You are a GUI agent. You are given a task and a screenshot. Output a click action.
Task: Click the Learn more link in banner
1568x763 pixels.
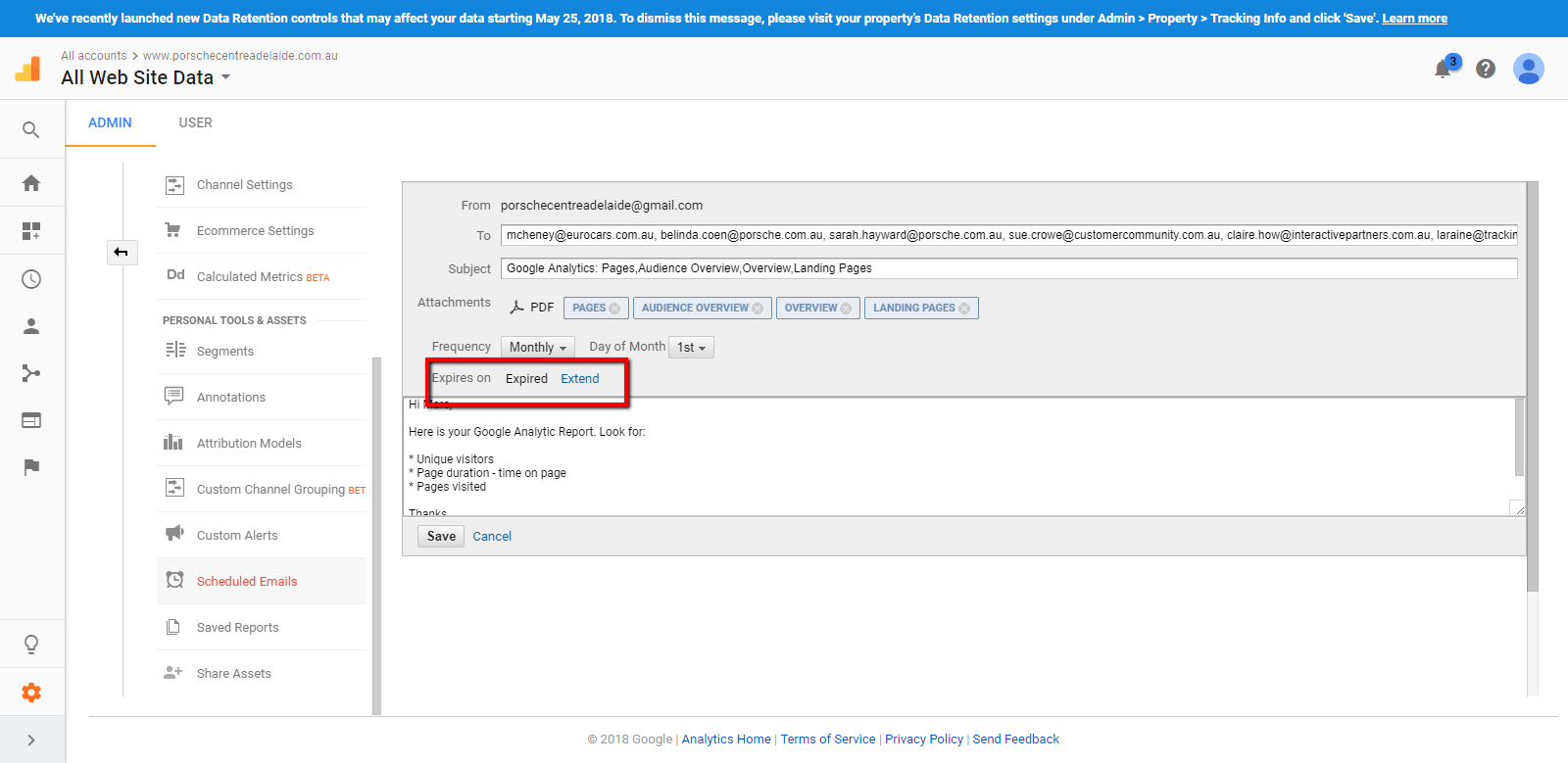click(x=1414, y=19)
